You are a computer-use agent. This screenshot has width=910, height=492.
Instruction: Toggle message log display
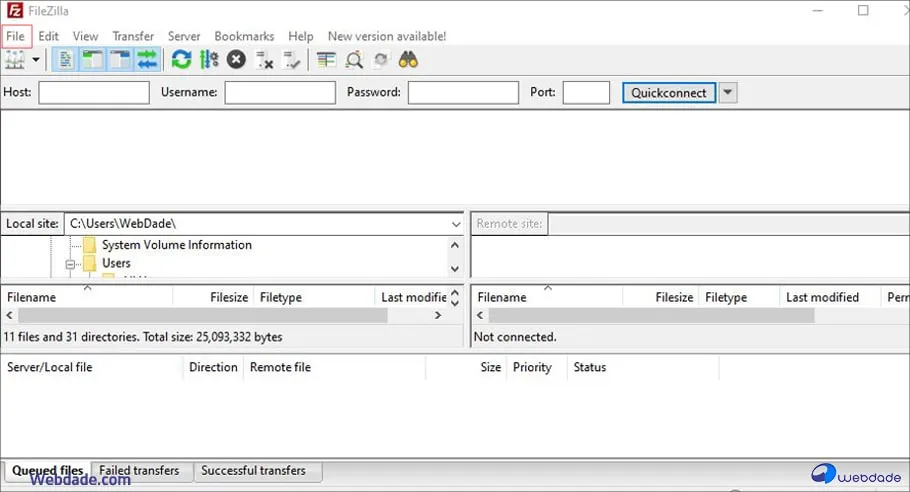point(64,60)
